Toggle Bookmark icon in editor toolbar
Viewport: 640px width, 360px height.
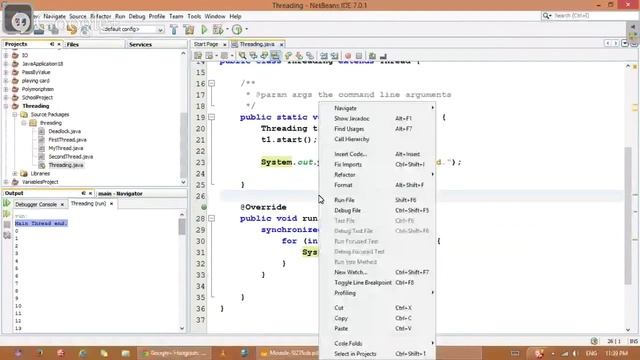pos(310,56)
